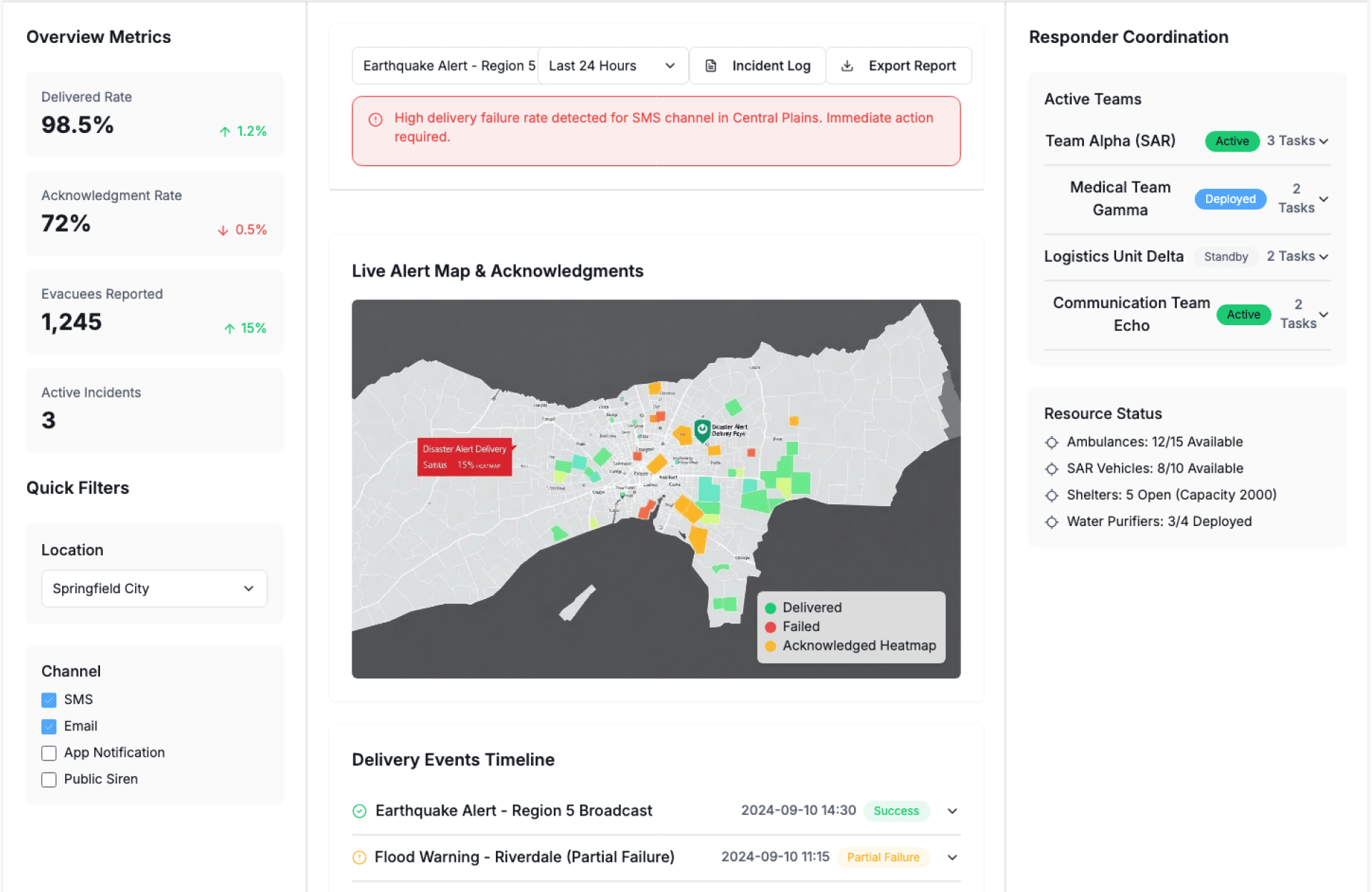This screenshot has width=1372, height=892.
Task: Click the Failed red legend swatch
Action: click(770, 627)
